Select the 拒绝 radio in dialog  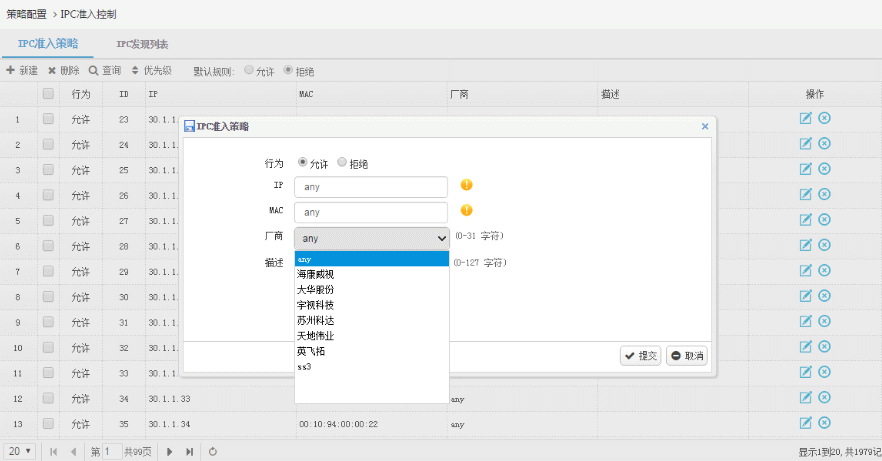[x=343, y=163]
